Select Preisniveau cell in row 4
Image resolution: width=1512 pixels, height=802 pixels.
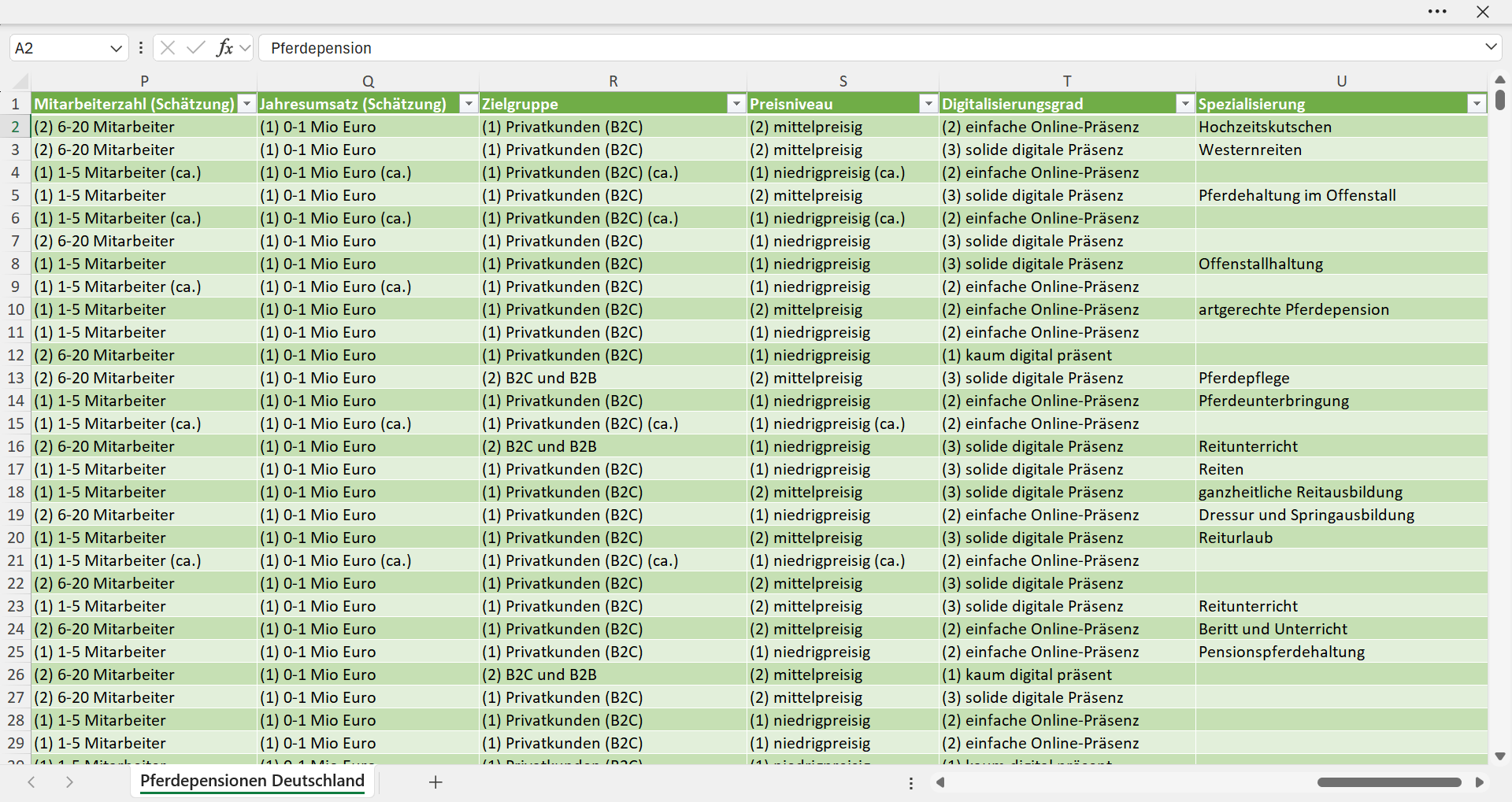[x=843, y=172]
